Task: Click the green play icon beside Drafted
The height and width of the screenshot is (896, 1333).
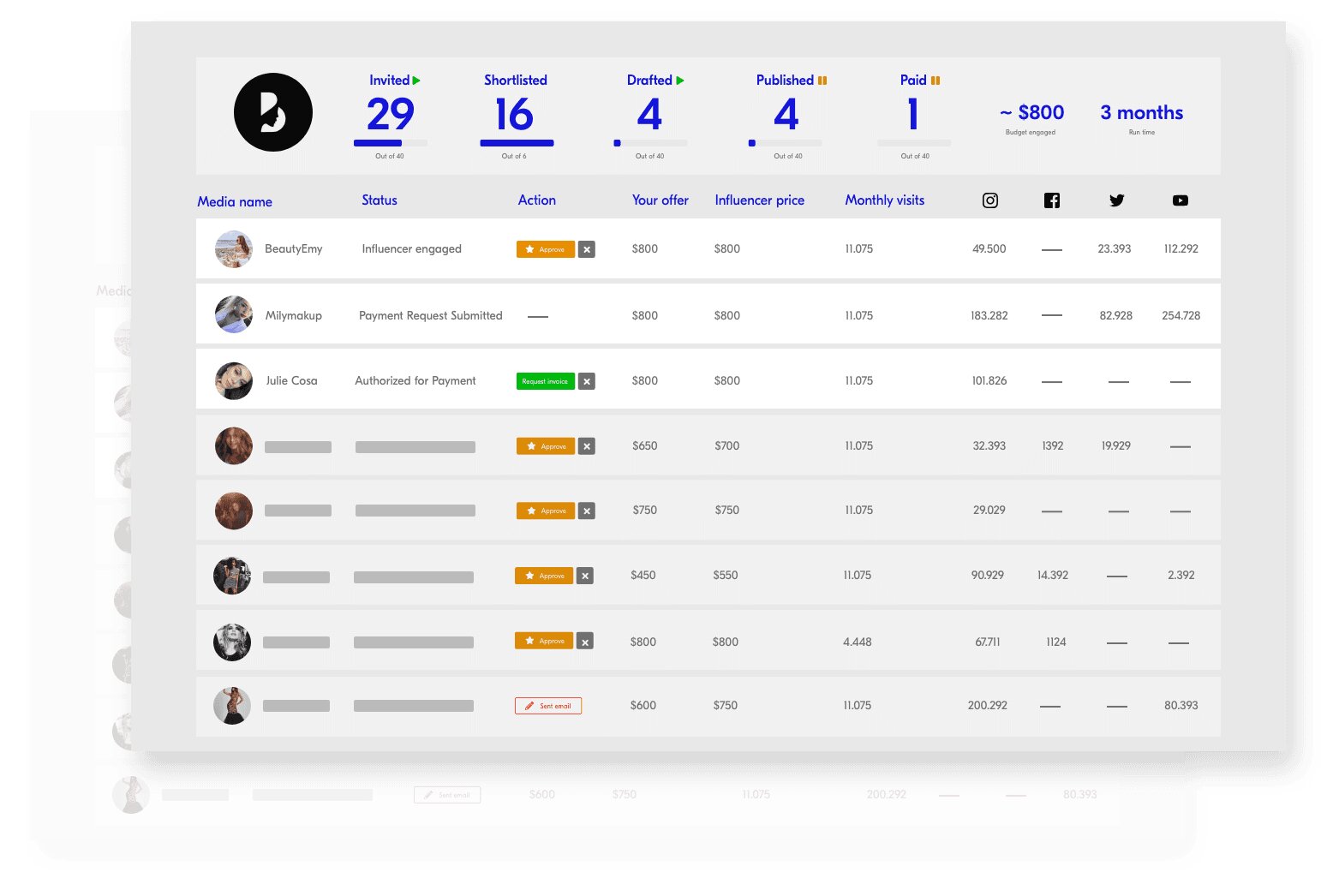Action: coord(680,81)
